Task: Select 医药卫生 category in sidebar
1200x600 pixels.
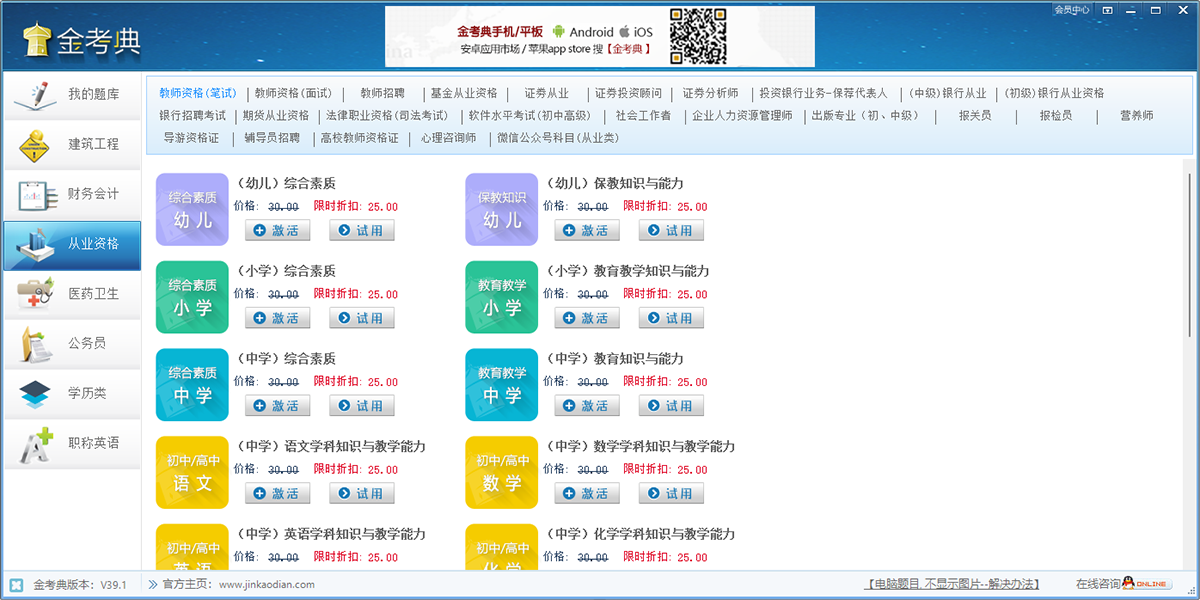Action: 72,294
